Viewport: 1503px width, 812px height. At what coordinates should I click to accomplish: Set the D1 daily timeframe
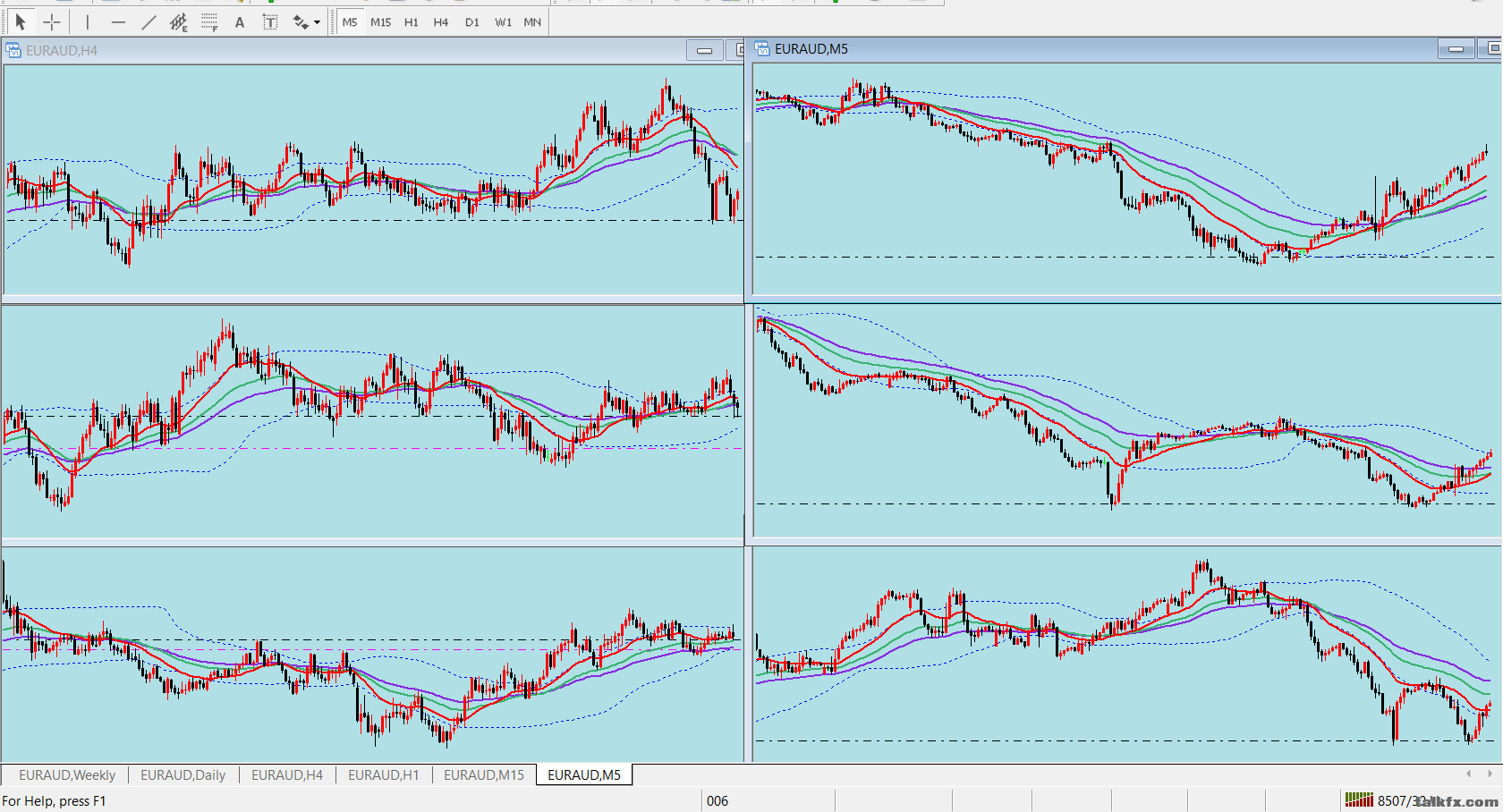471,22
